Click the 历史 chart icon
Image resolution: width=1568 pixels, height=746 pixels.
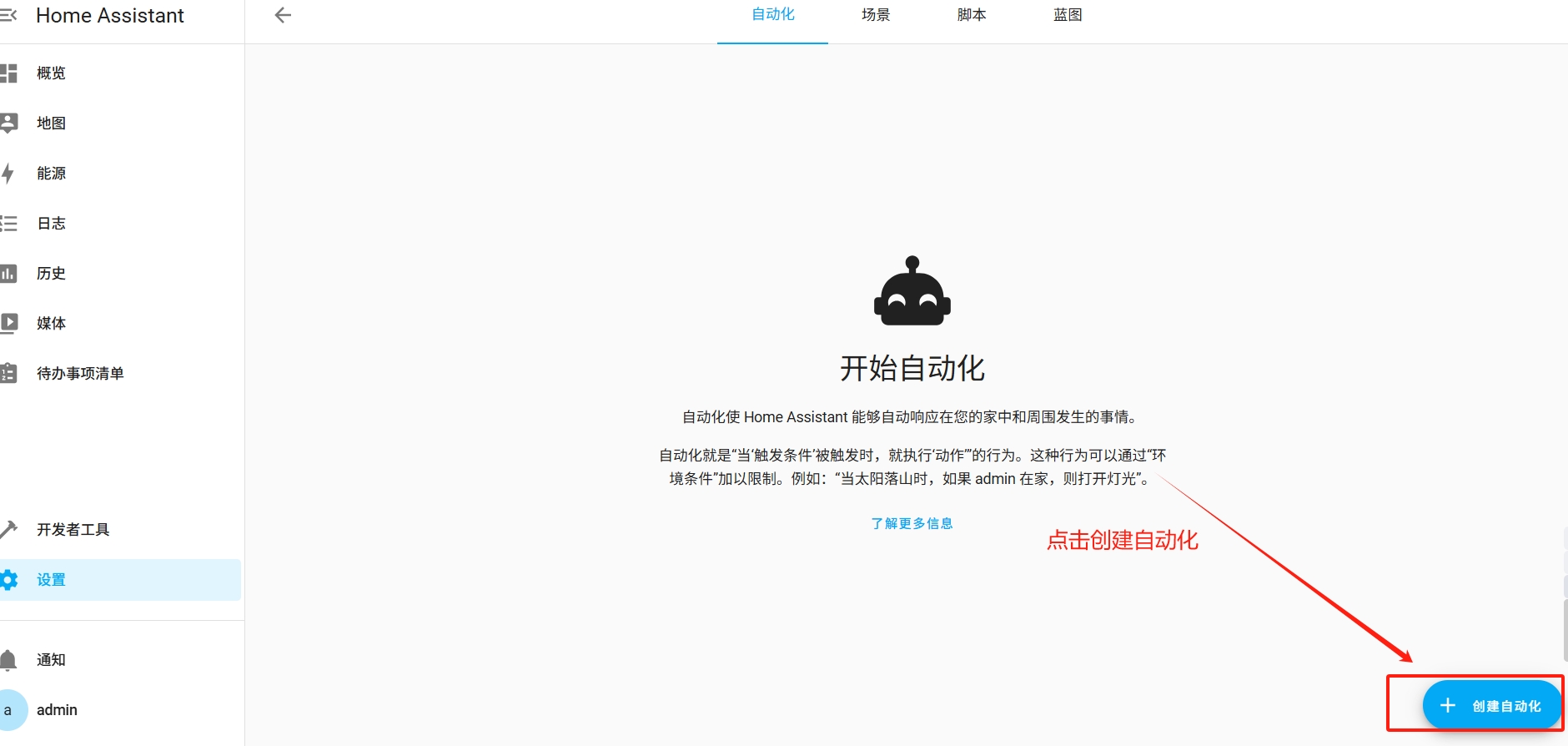click(8, 274)
